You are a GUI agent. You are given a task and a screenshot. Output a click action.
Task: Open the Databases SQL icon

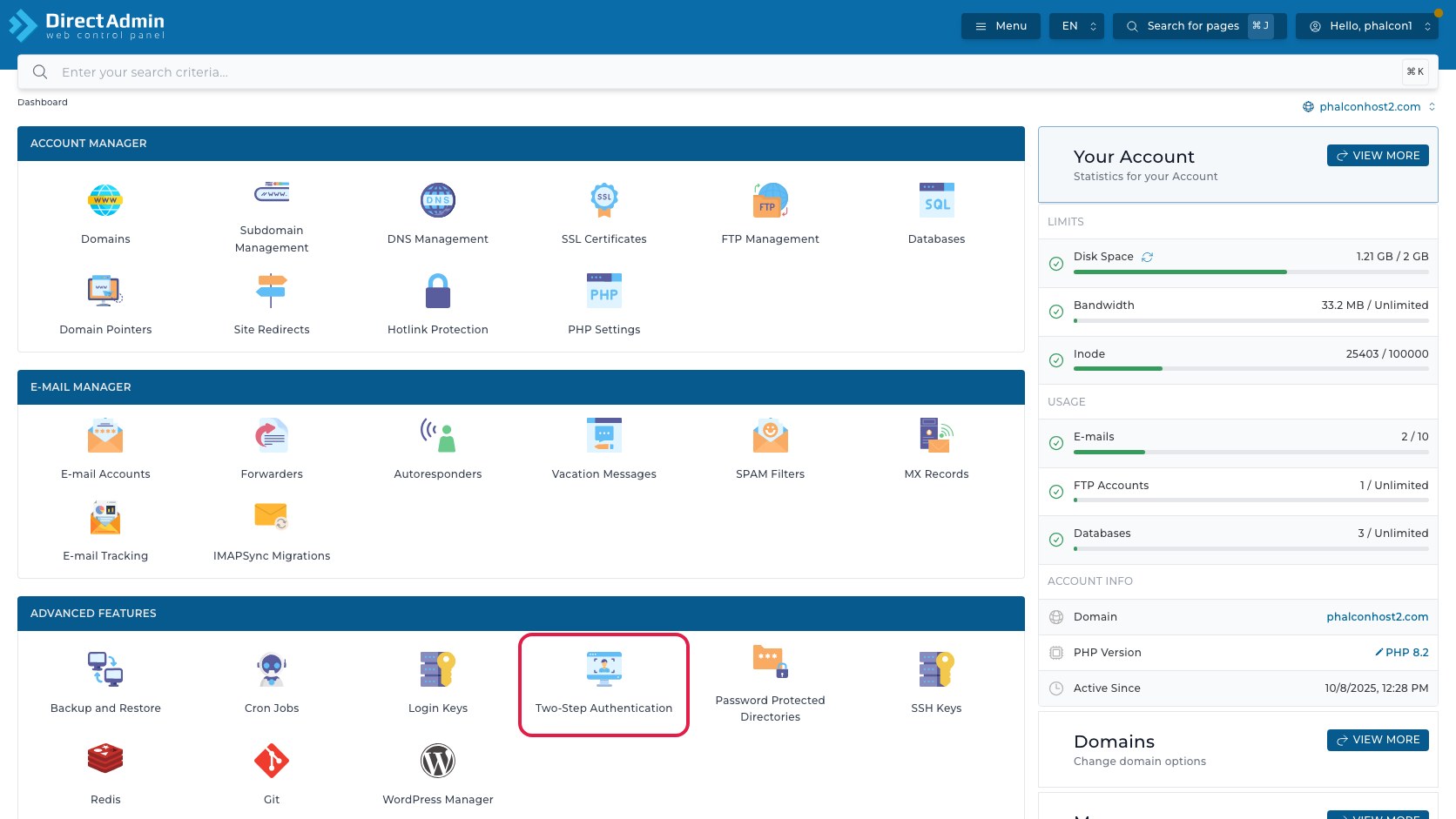click(x=937, y=200)
